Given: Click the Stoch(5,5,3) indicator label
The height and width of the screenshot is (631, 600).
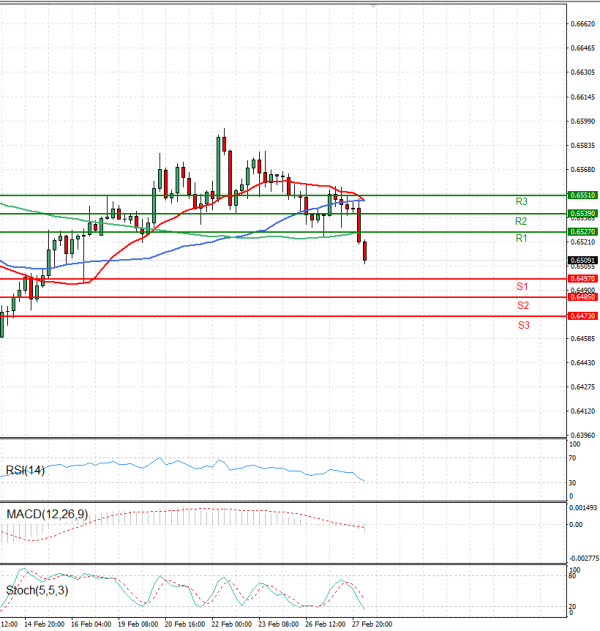Looking at the screenshot, I should pos(37,590).
